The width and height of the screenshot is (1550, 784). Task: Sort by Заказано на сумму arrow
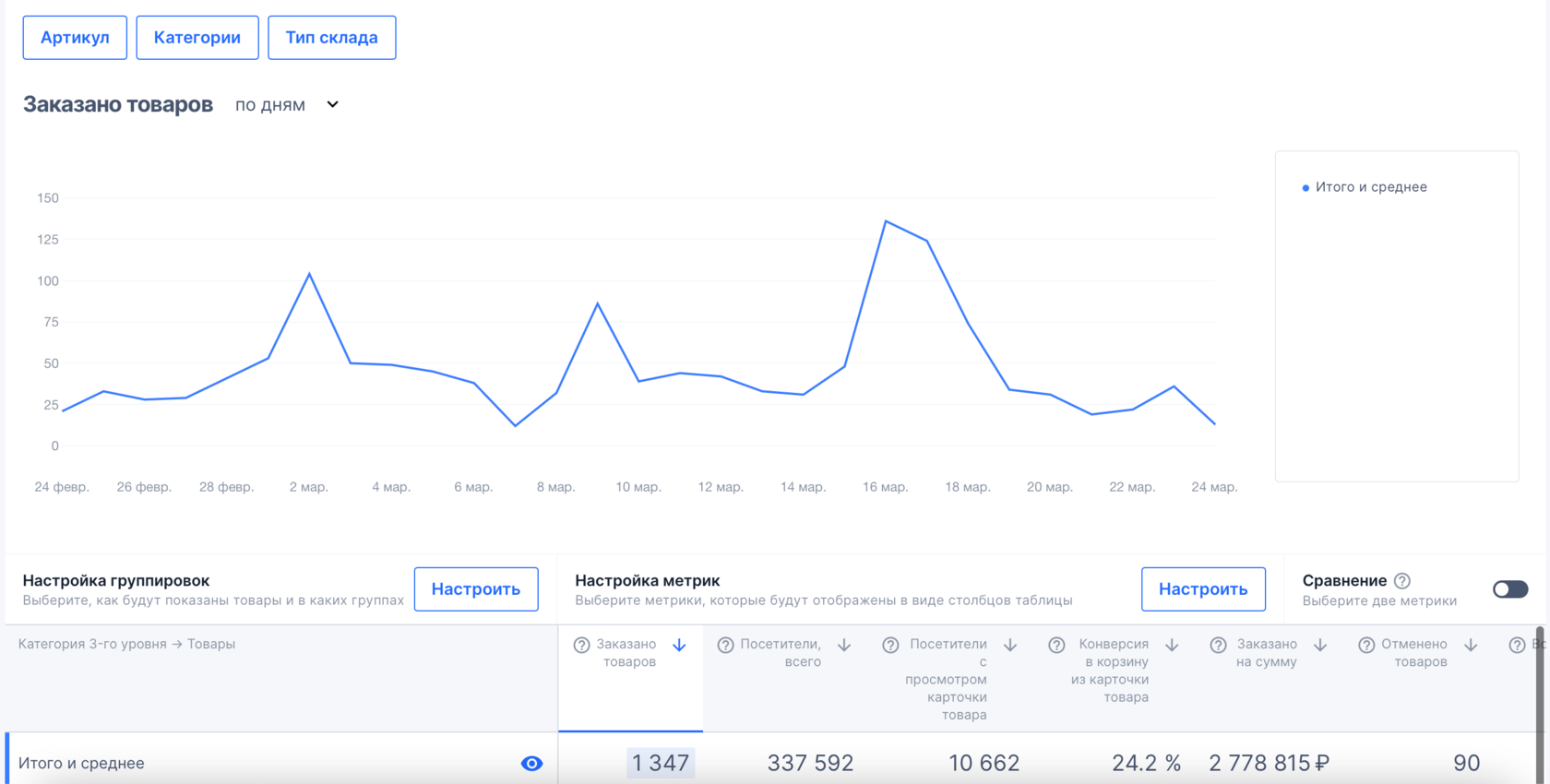[1320, 645]
